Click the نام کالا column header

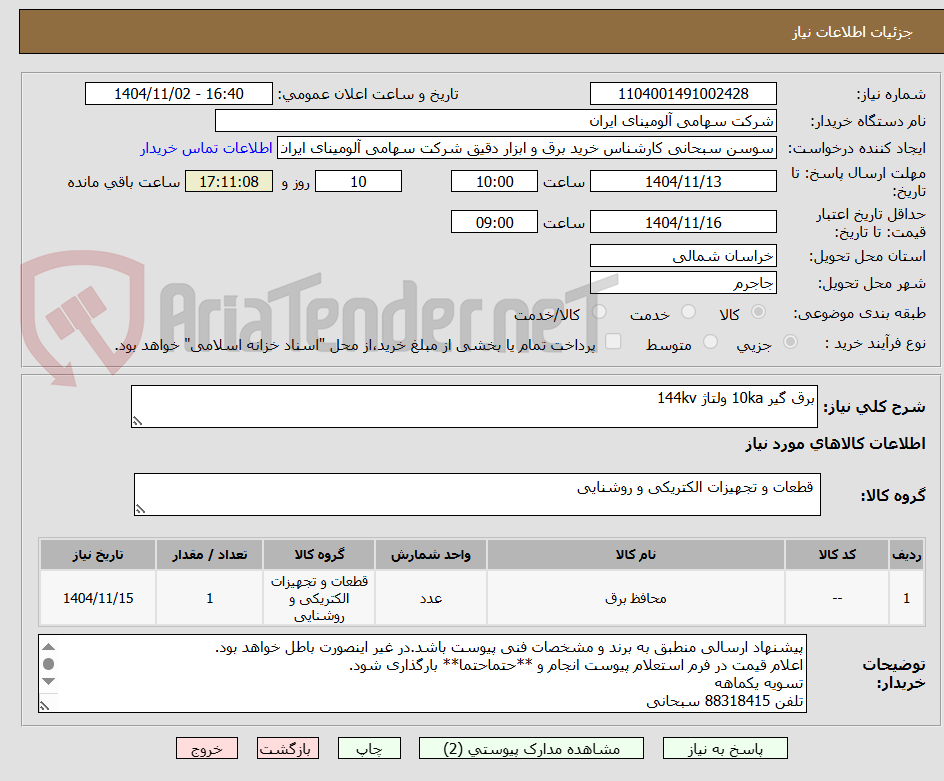[636, 555]
